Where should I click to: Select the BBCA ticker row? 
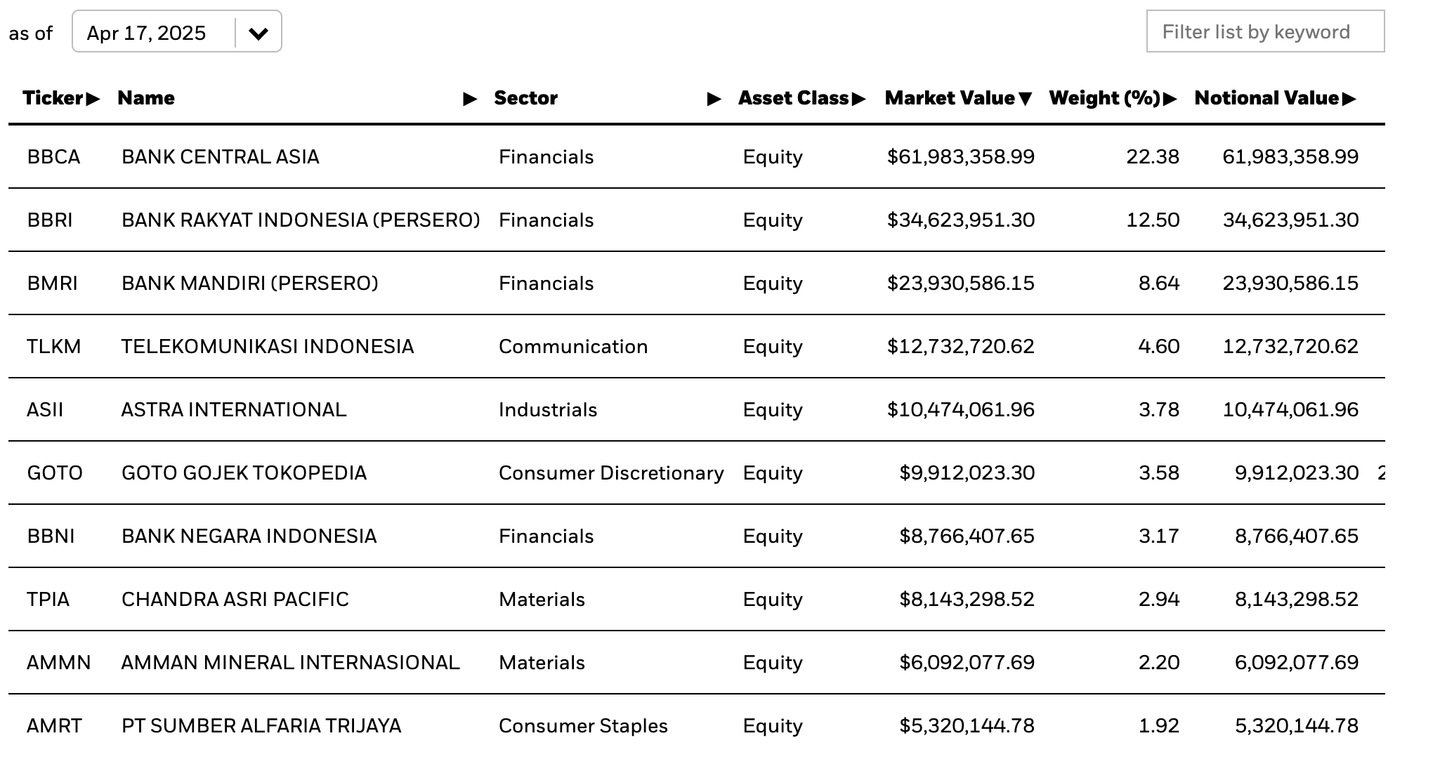click(x=54, y=157)
